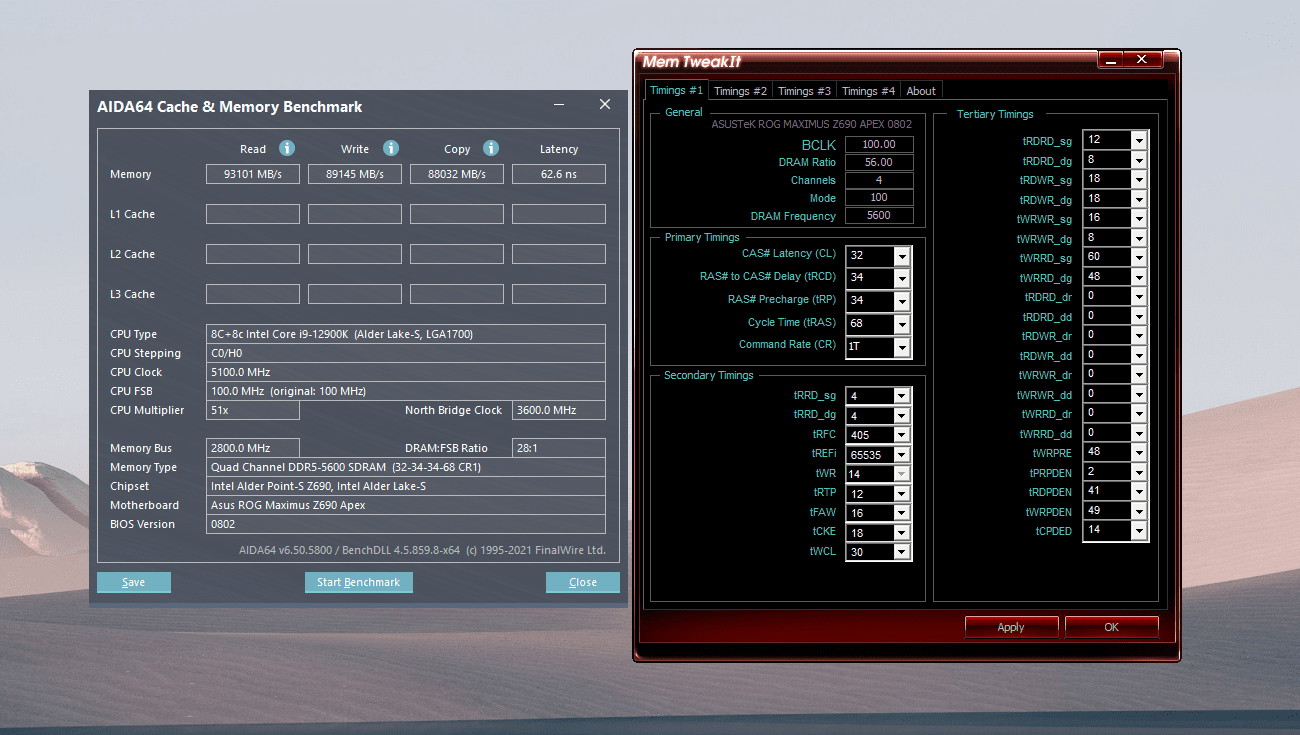This screenshot has height=735, width=1300.
Task: Click the BCLK value field
Action: coord(879,145)
